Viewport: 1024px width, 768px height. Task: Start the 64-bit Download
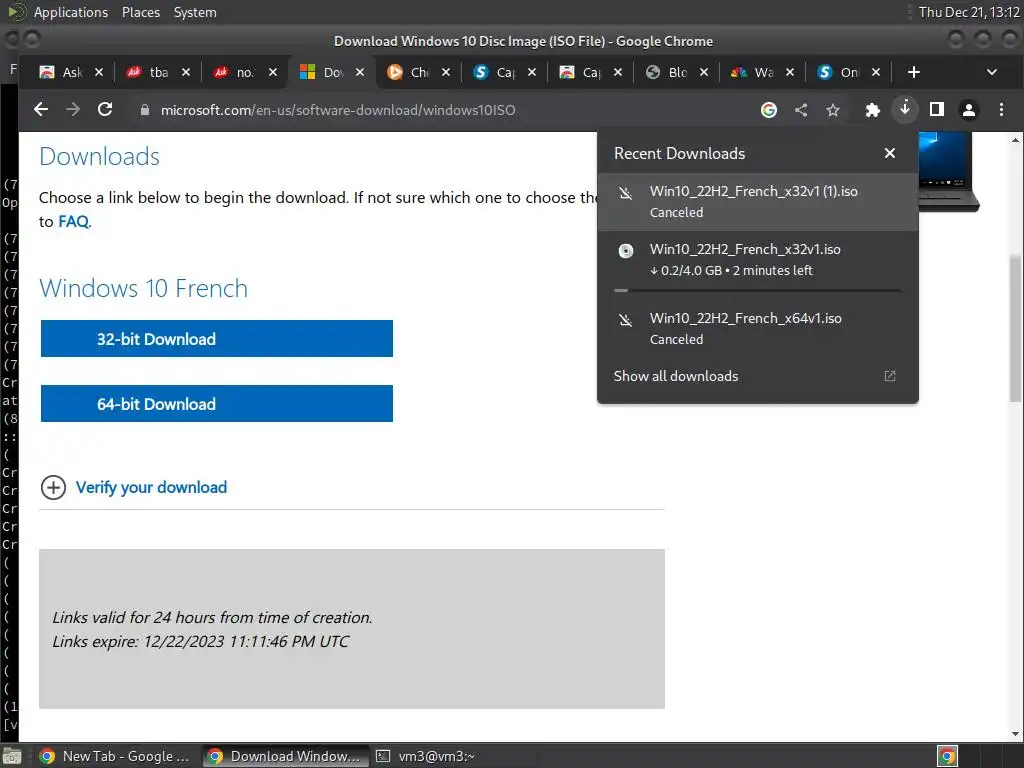(217, 404)
